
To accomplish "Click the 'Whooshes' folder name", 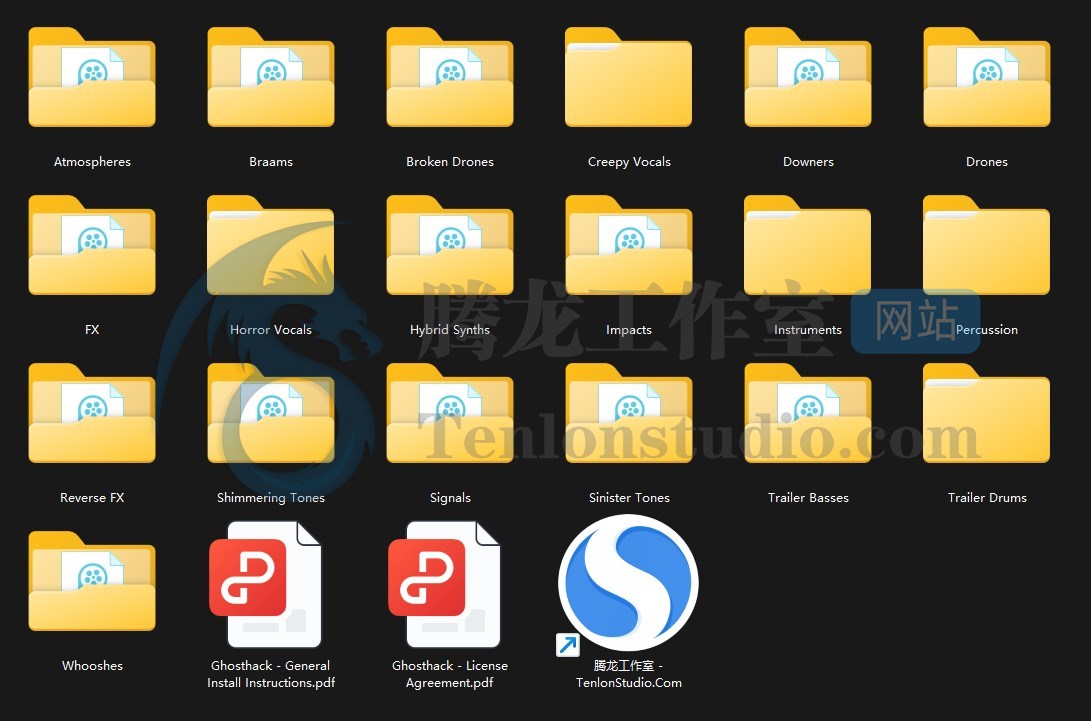I will click(92, 665).
